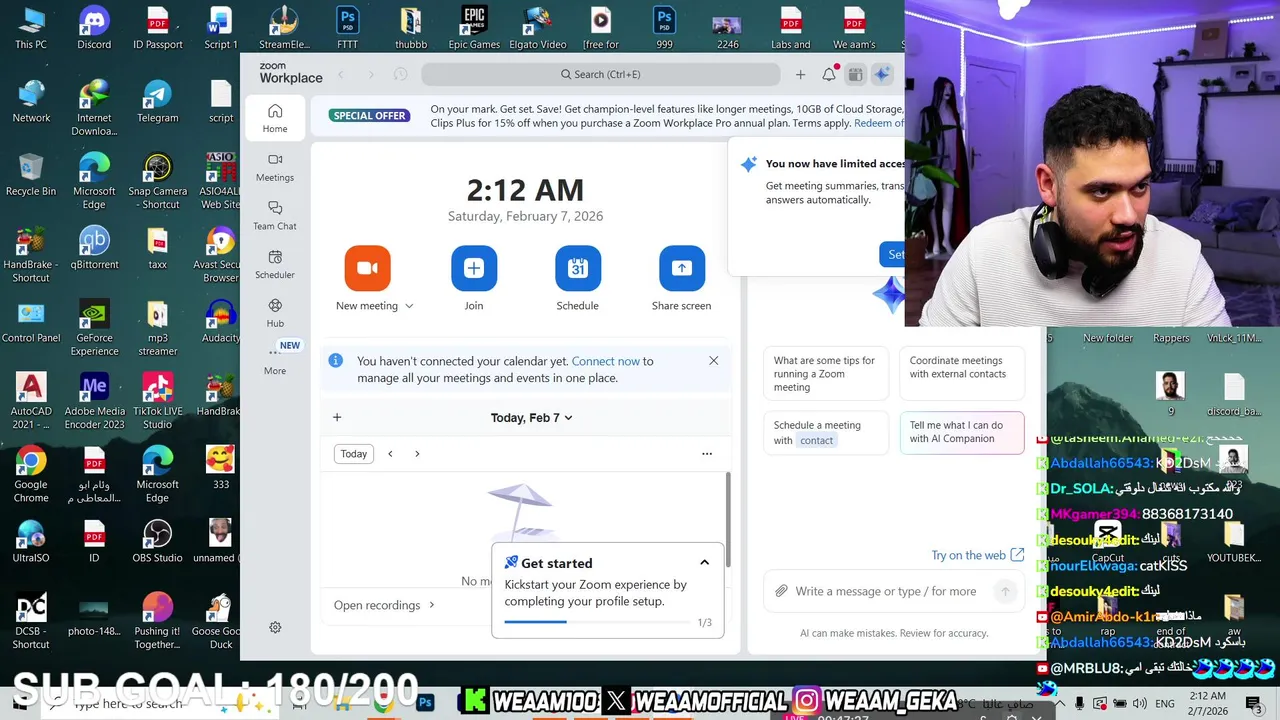Open Telegram desktop icon

[x=157, y=100]
